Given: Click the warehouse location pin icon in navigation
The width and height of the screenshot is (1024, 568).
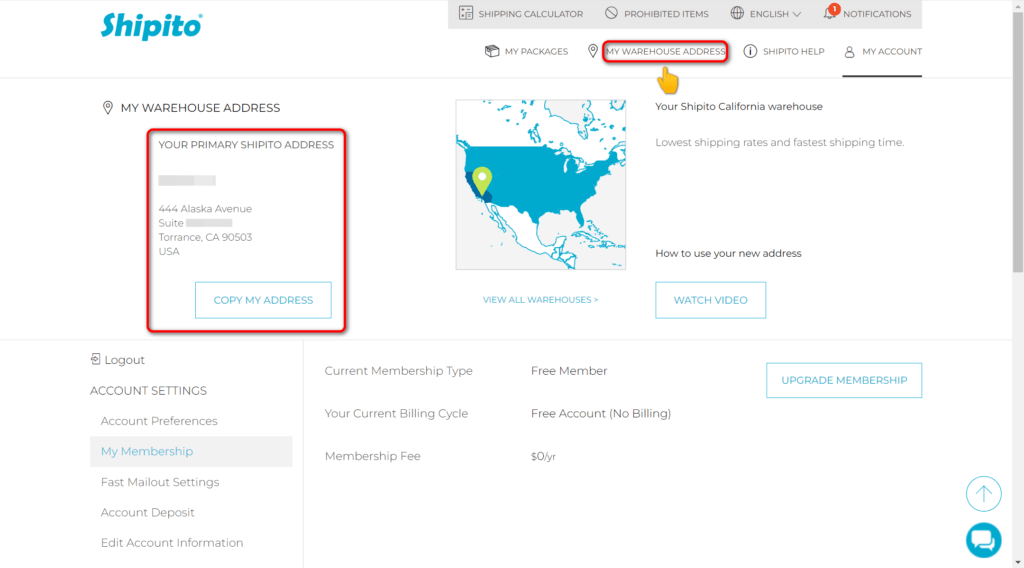Looking at the screenshot, I should pyautogui.click(x=592, y=51).
